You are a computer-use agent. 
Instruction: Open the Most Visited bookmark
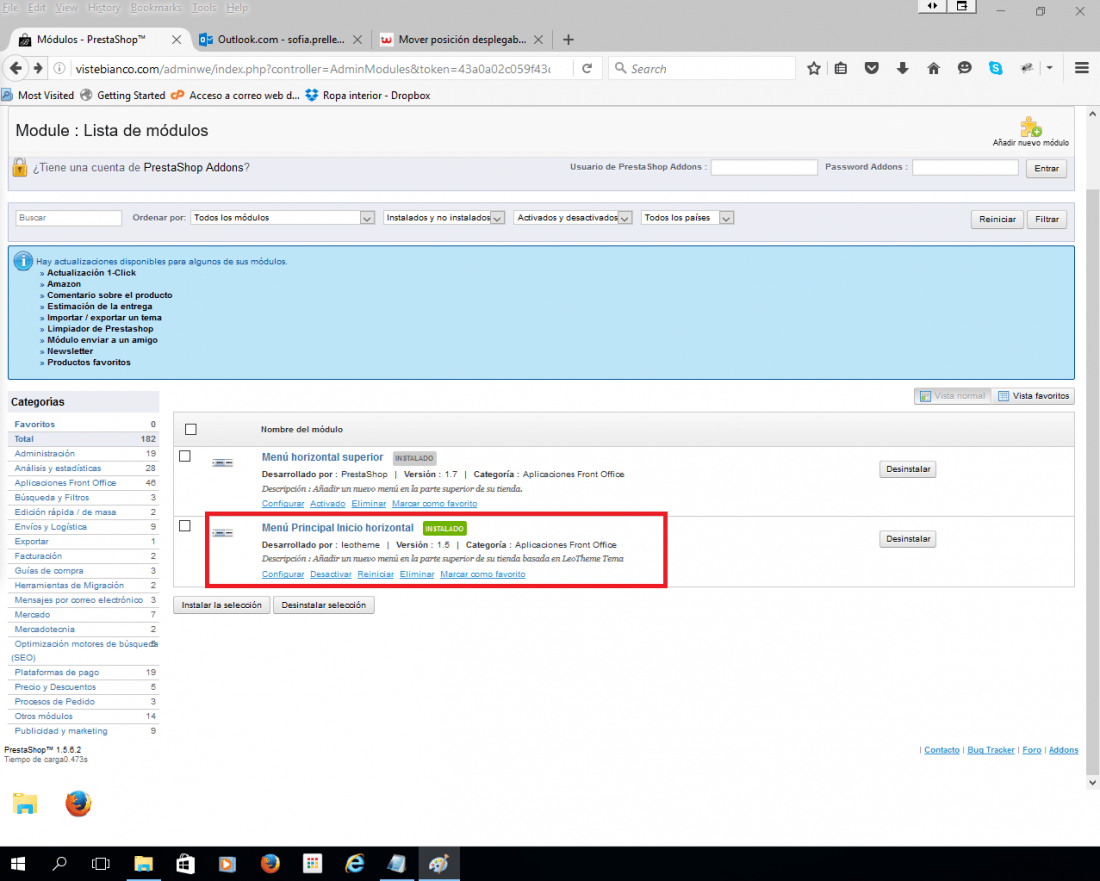(x=38, y=95)
